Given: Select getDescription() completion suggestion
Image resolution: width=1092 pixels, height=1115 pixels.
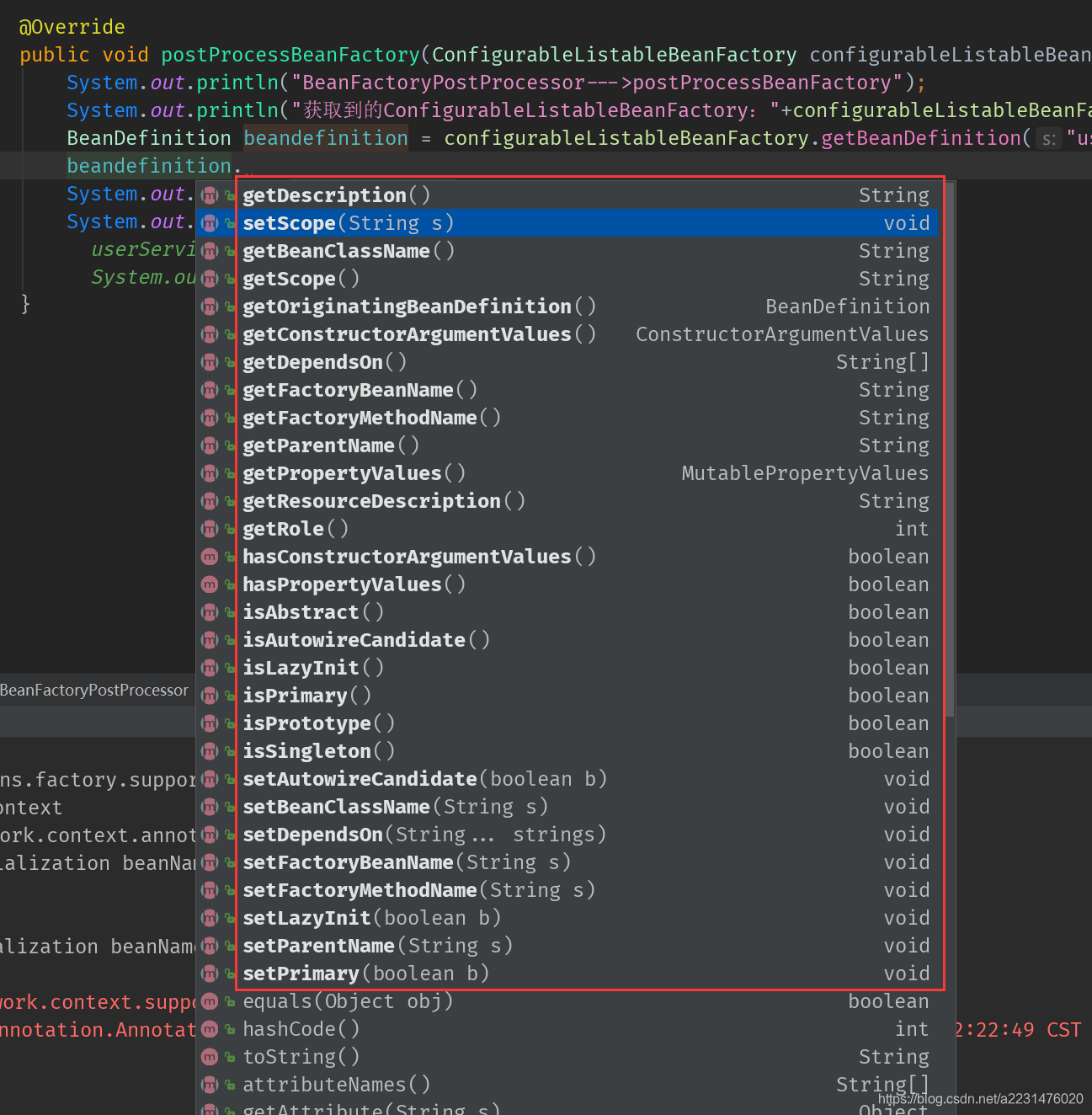Looking at the screenshot, I should tap(568, 195).
